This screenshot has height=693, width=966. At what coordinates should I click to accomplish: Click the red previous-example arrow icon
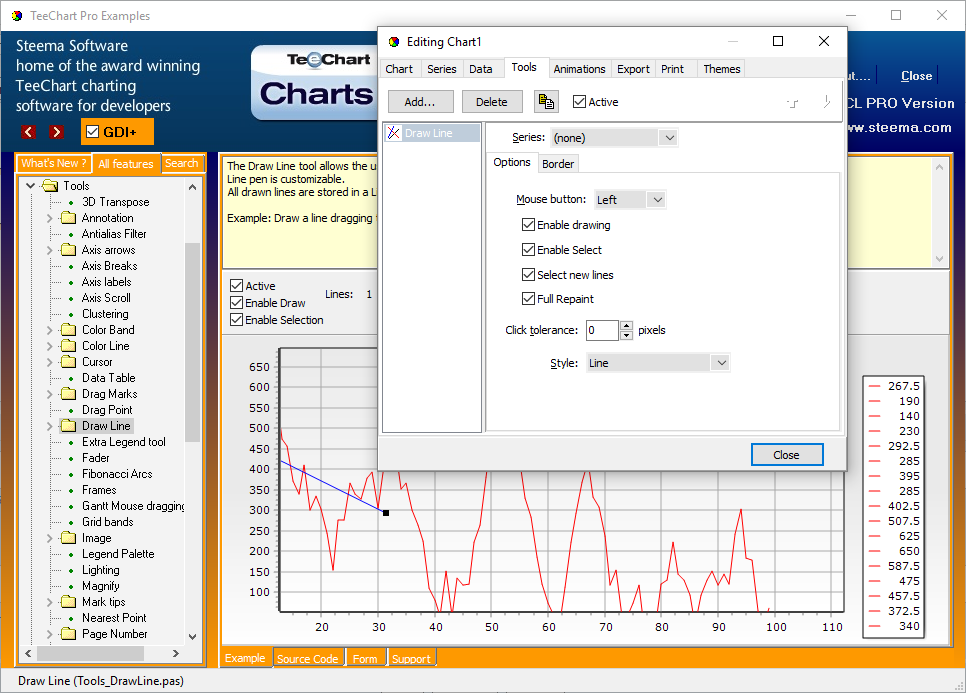(x=28, y=131)
